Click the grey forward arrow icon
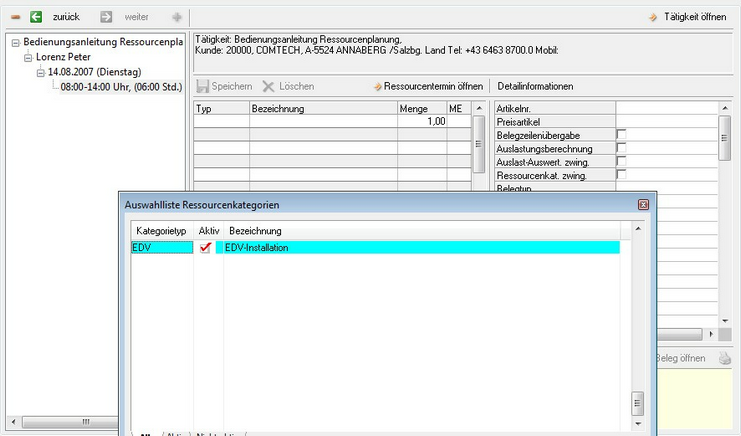 106,17
